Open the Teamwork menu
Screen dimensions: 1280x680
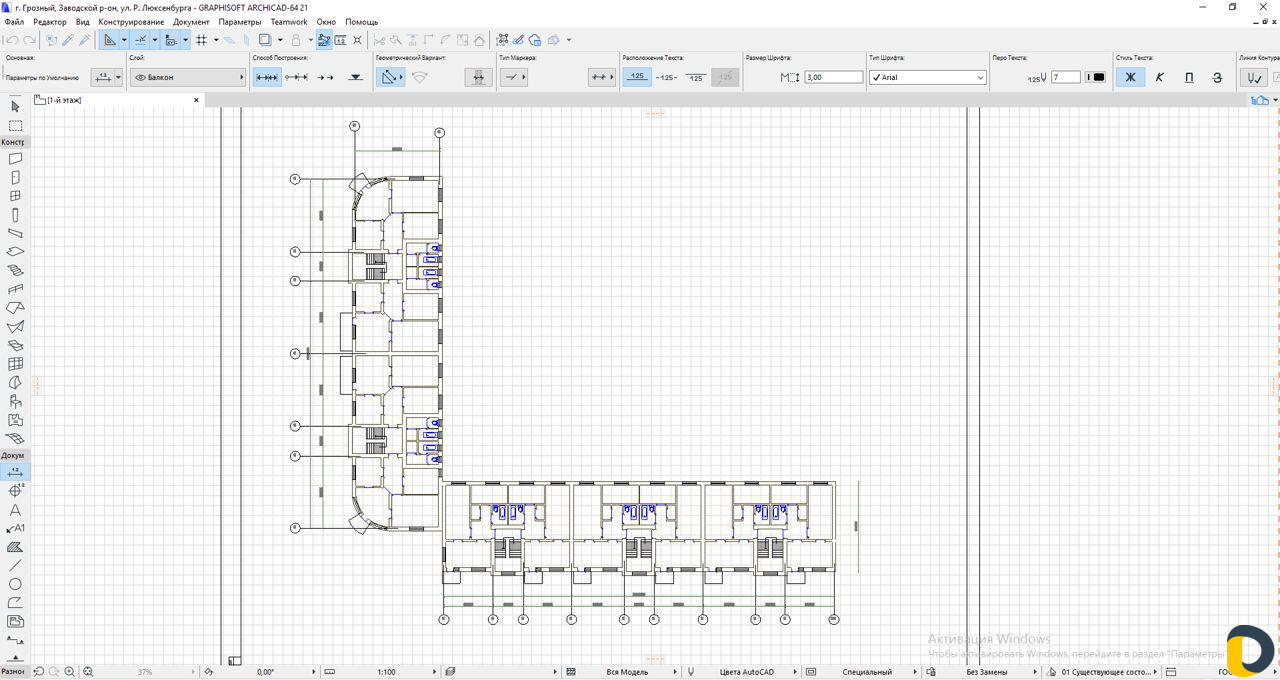[289, 21]
